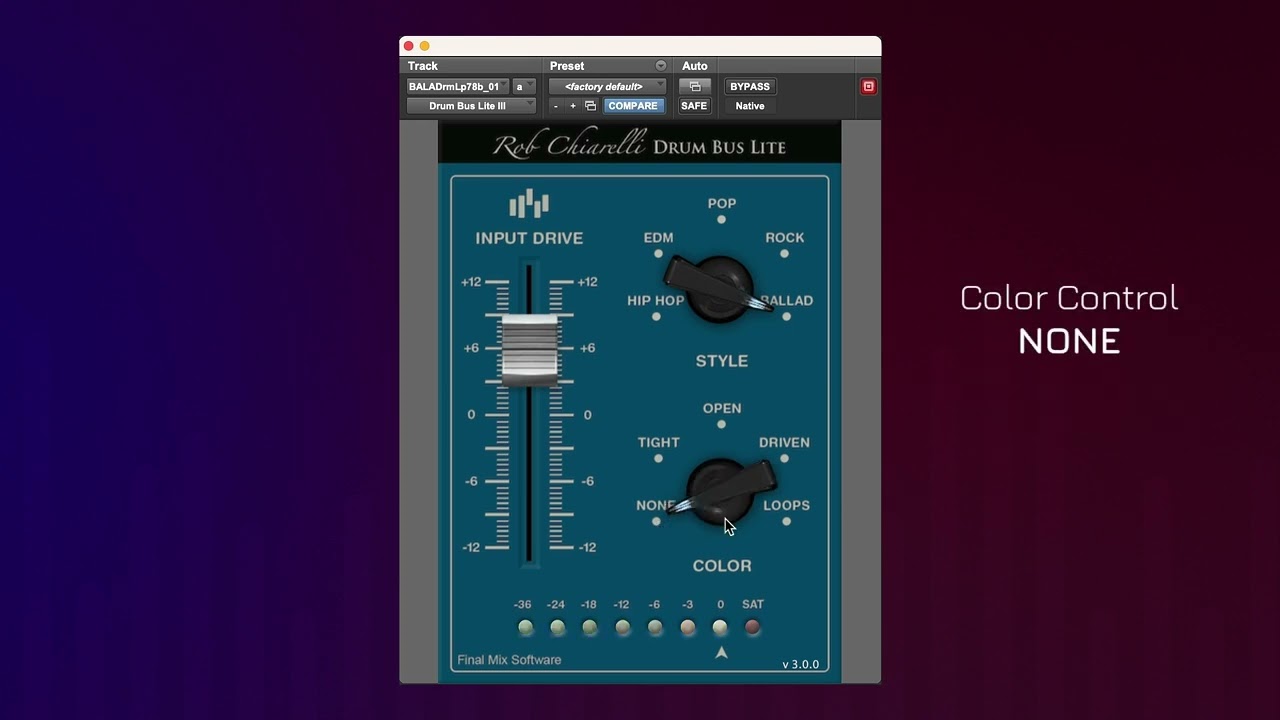This screenshot has width=1280, height=720.
Task: Click the -18 level LED
Action: click(590, 628)
